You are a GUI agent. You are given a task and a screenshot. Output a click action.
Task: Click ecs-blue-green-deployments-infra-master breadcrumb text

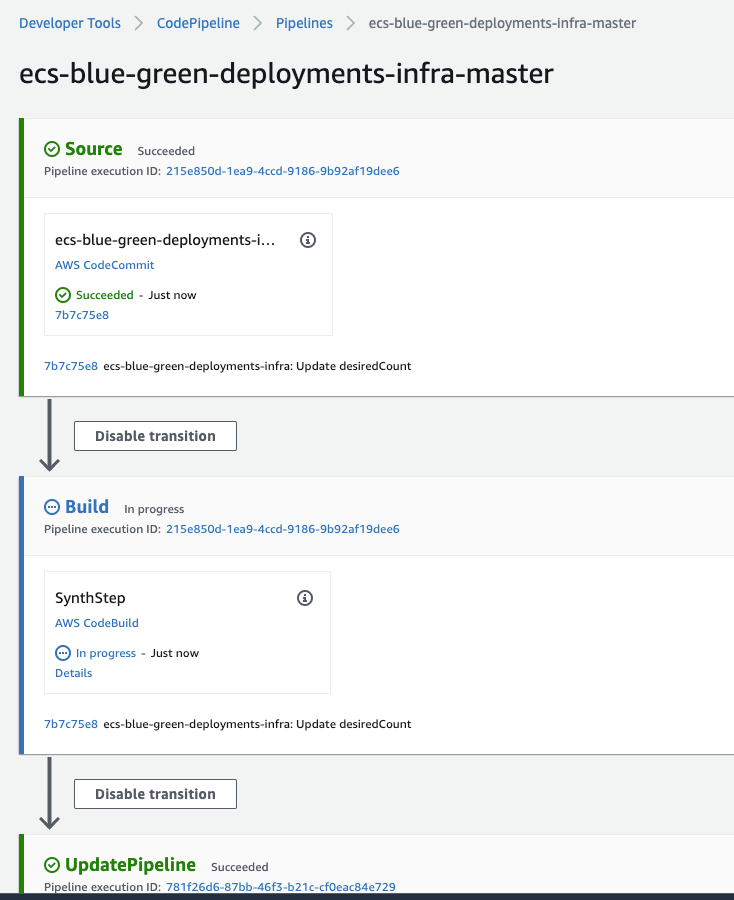coord(502,23)
